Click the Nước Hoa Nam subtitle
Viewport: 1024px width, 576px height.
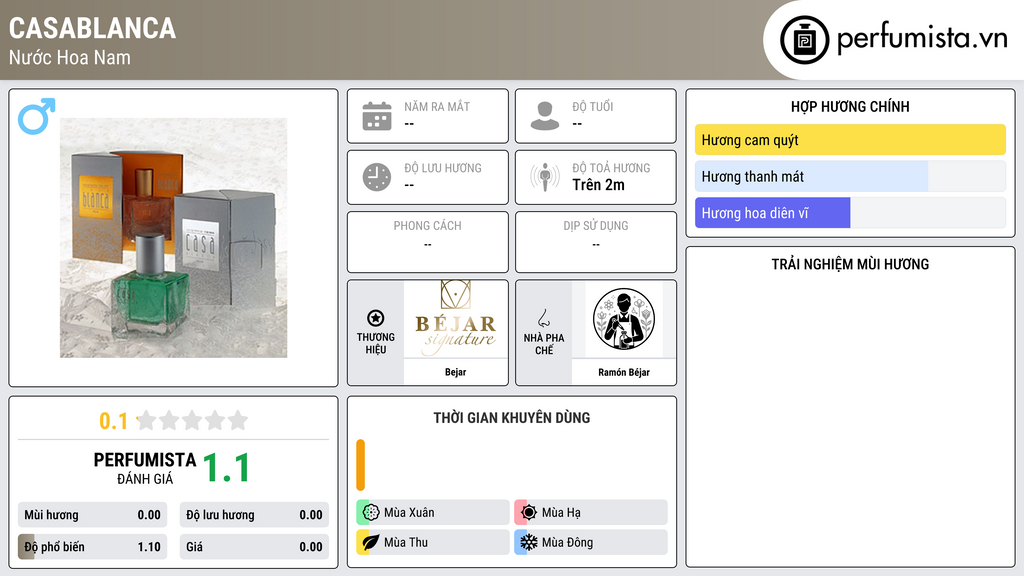70,57
